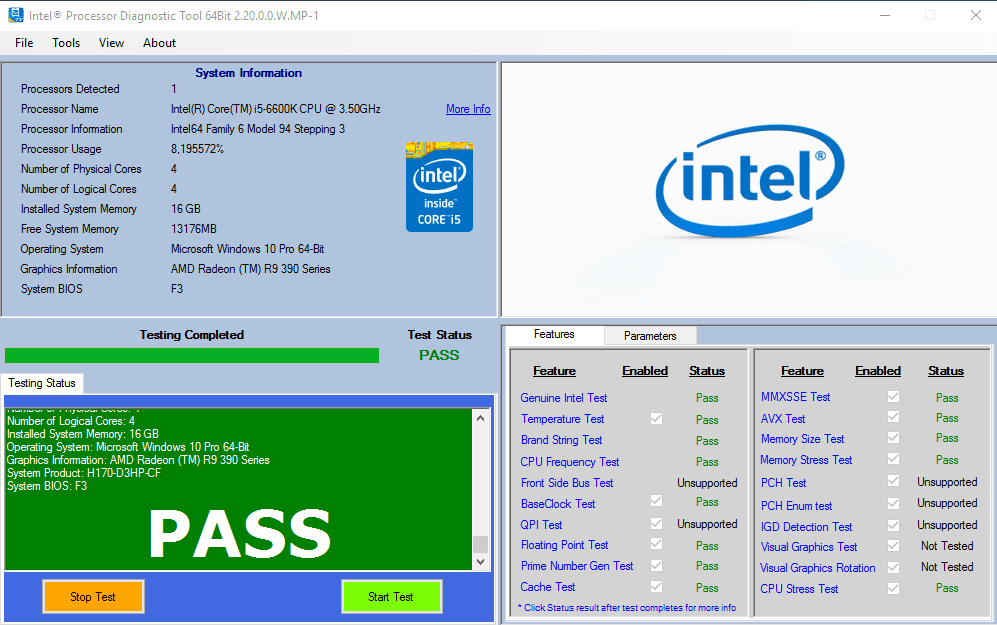Toggle the AVX Test checkbox
Image resolution: width=997 pixels, height=625 pixels.
click(893, 417)
